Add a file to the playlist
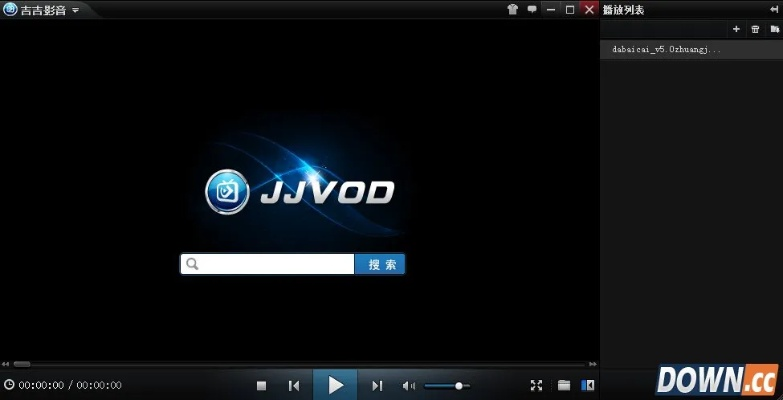The height and width of the screenshot is (400, 783). coord(736,29)
